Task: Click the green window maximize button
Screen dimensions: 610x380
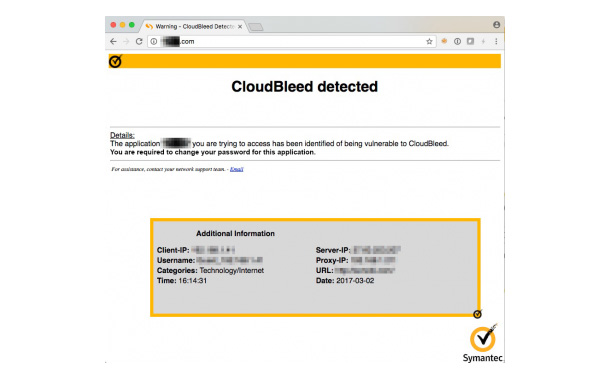Action: (x=132, y=25)
